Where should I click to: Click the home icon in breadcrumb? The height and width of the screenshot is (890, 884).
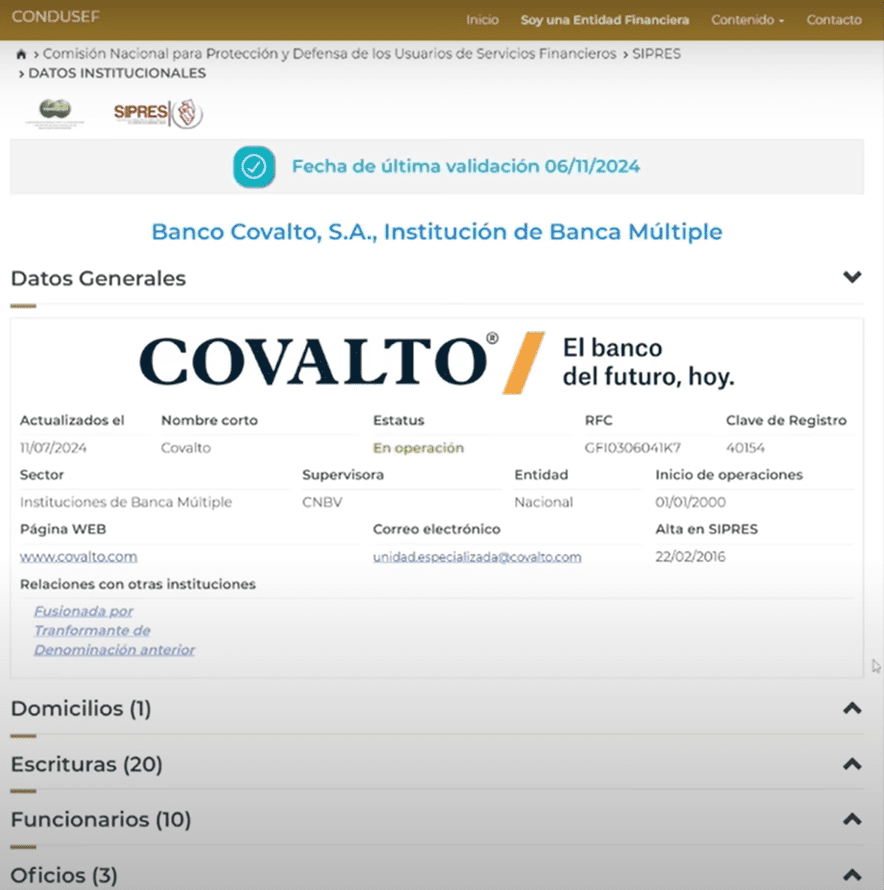(x=21, y=54)
